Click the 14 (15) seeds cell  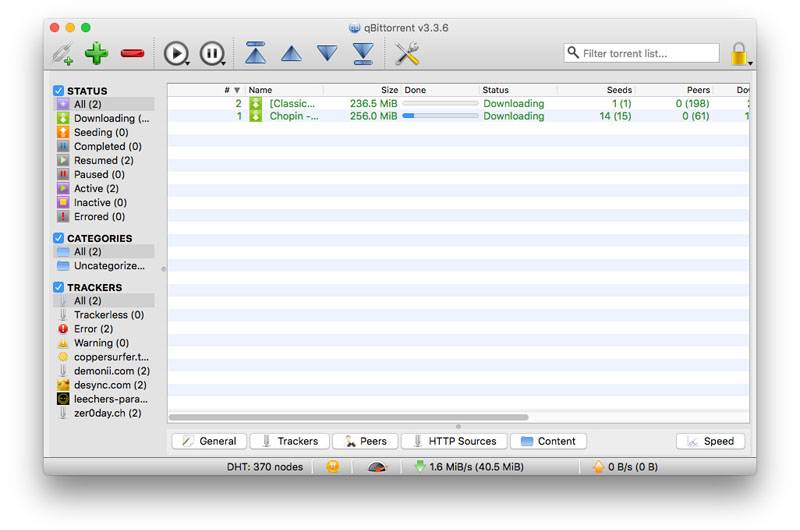point(615,116)
